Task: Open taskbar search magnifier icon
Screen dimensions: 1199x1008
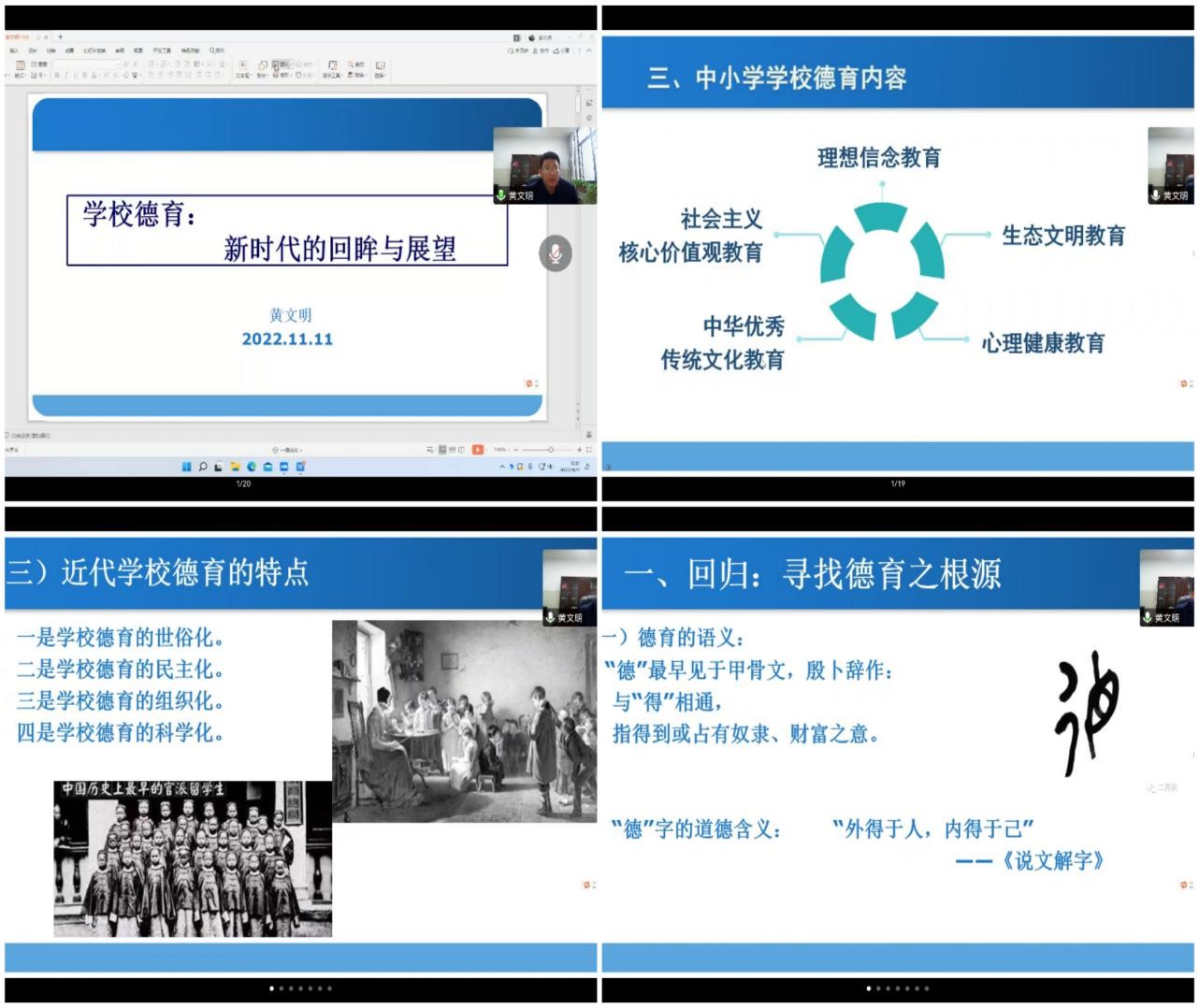Action: pyautogui.click(x=202, y=467)
